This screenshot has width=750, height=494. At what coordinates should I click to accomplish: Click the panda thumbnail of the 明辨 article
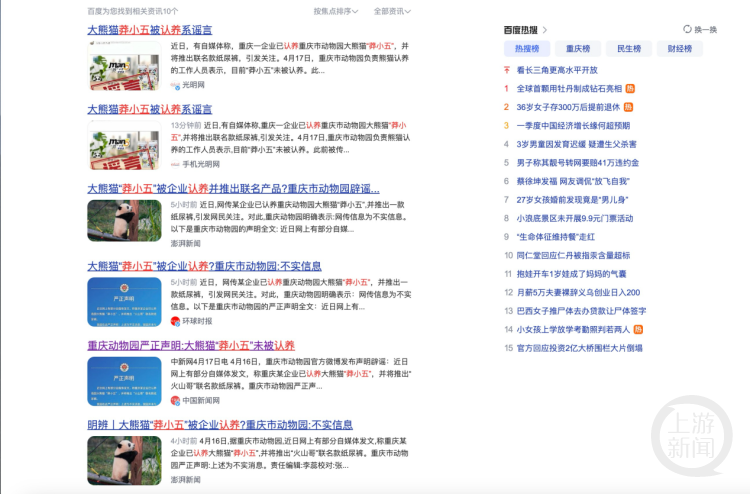pyautogui.click(x=124, y=461)
